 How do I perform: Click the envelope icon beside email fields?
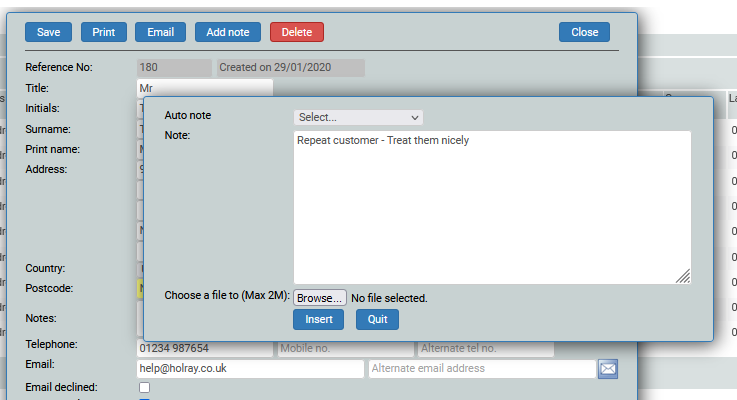pyautogui.click(x=607, y=369)
